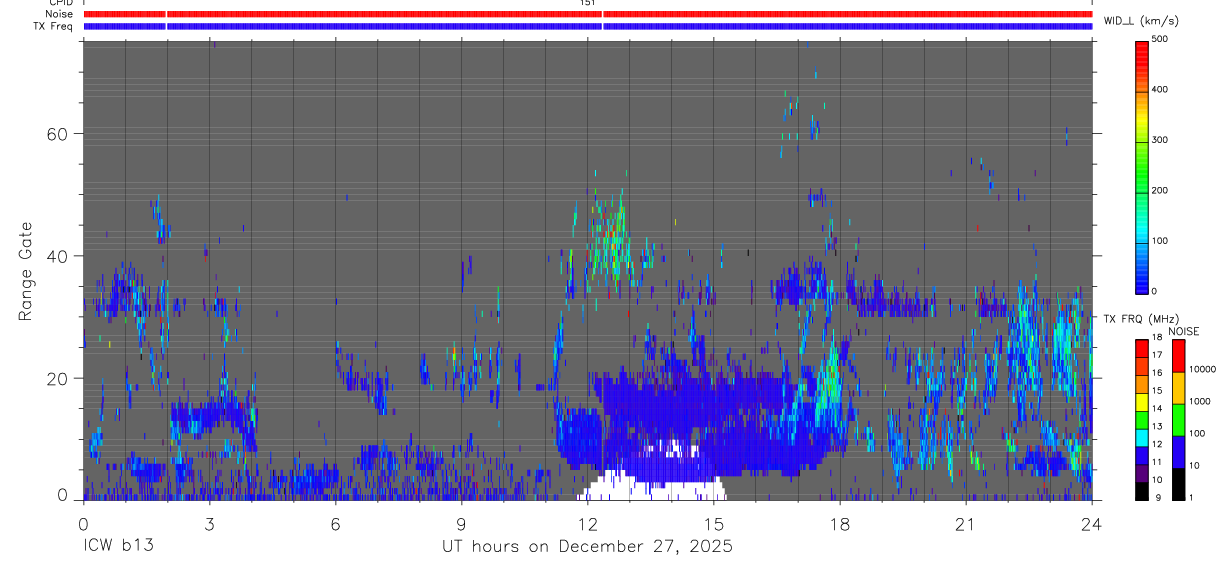Click the 1000 tick on NOISE colorbar

[1200, 401]
